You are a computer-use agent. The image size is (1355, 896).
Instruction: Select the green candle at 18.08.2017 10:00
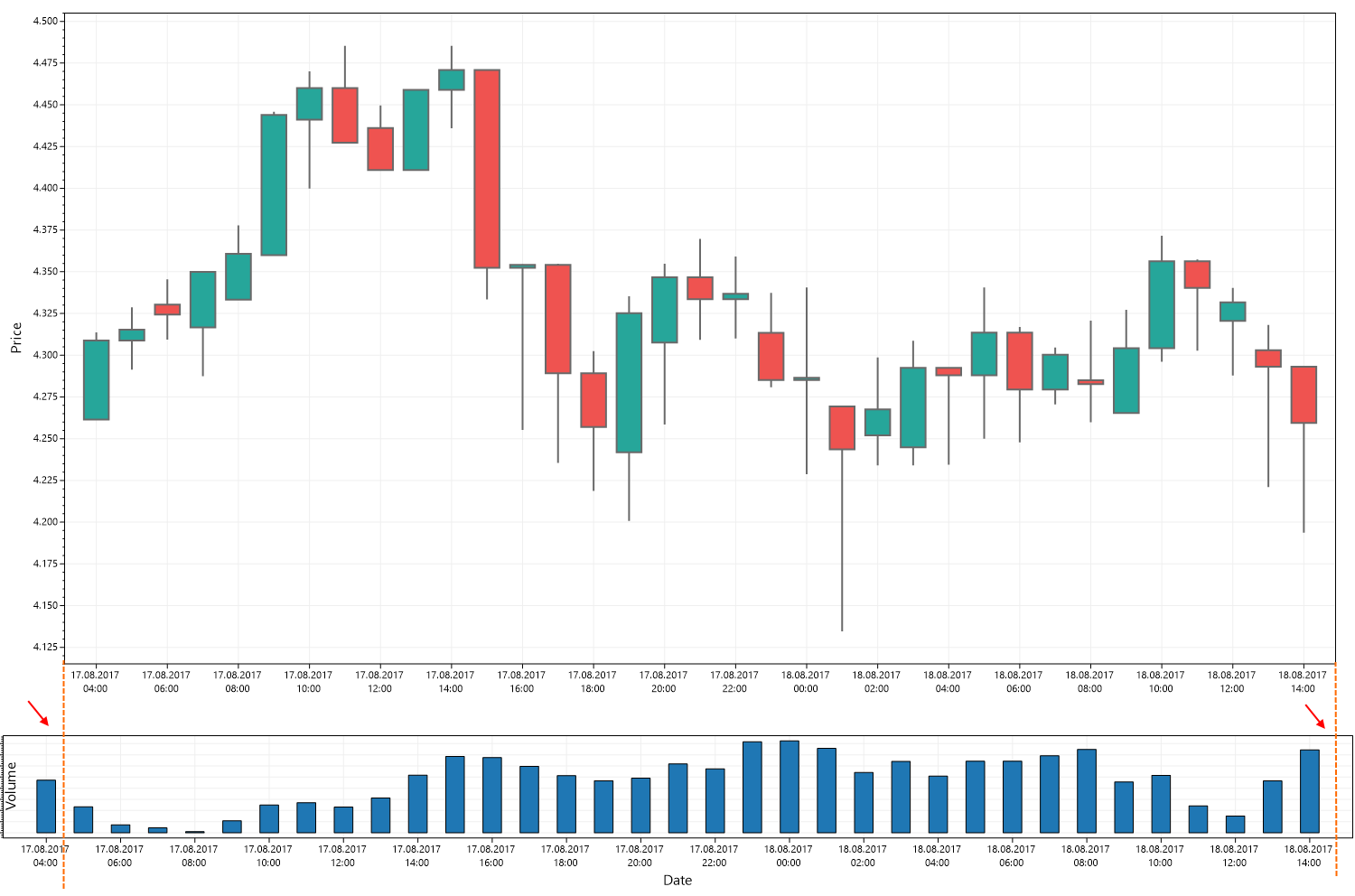click(1162, 304)
